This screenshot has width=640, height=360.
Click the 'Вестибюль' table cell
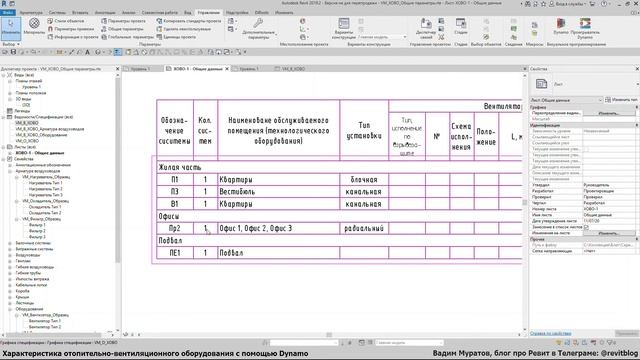point(278,191)
